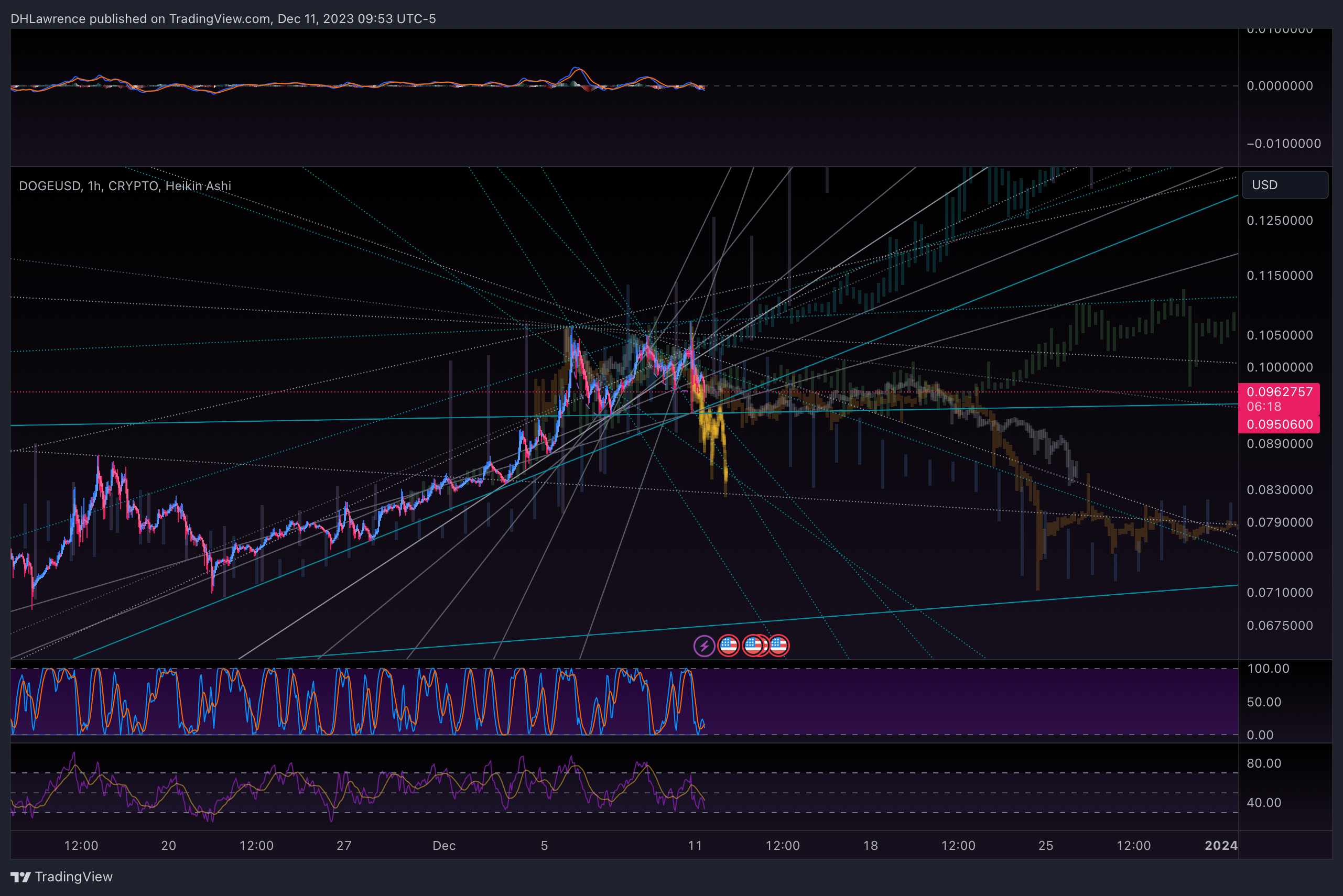The height and width of the screenshot is (896, 1343).
Task: Click the 50.00 stochastic axis label
Action: click(x=1264, y=702)
